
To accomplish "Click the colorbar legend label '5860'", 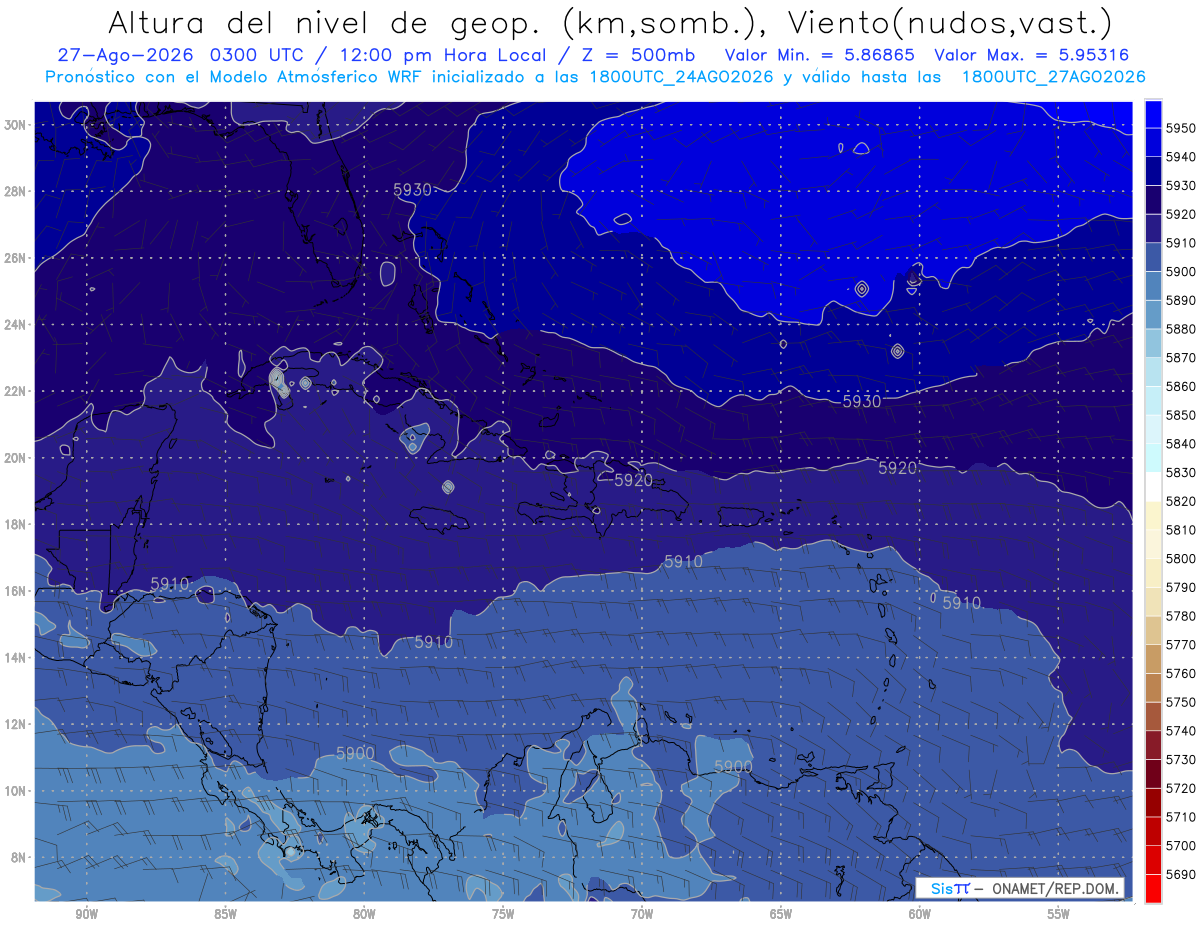I will point(1180,386).
